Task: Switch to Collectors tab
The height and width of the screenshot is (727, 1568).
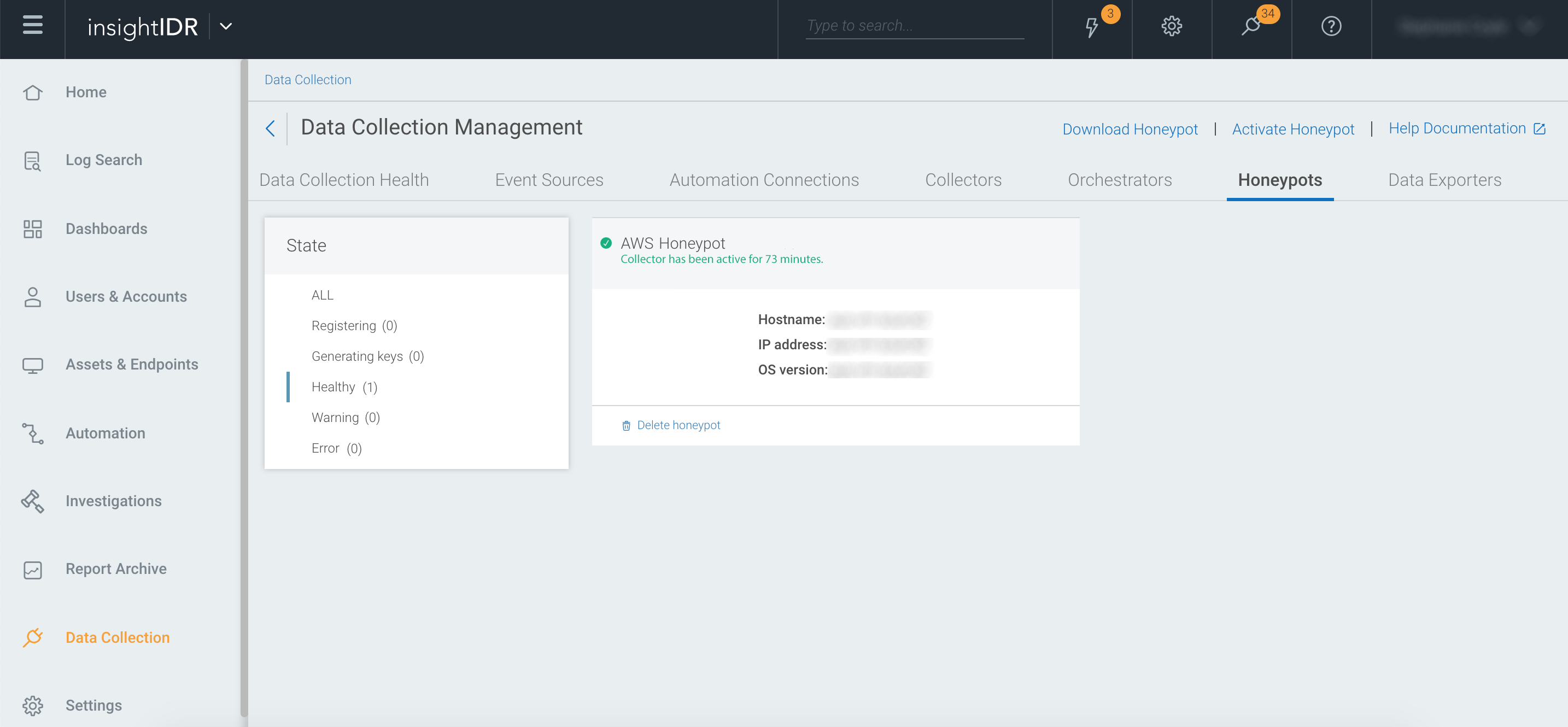Action: click(963, 180)
